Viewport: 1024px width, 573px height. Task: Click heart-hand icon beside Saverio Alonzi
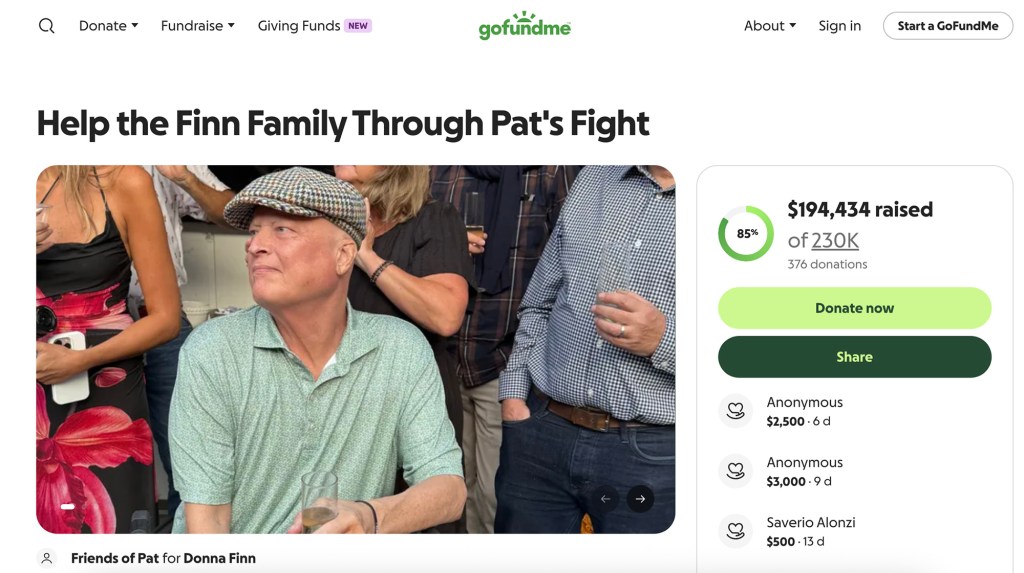click(x=736, y=531)
